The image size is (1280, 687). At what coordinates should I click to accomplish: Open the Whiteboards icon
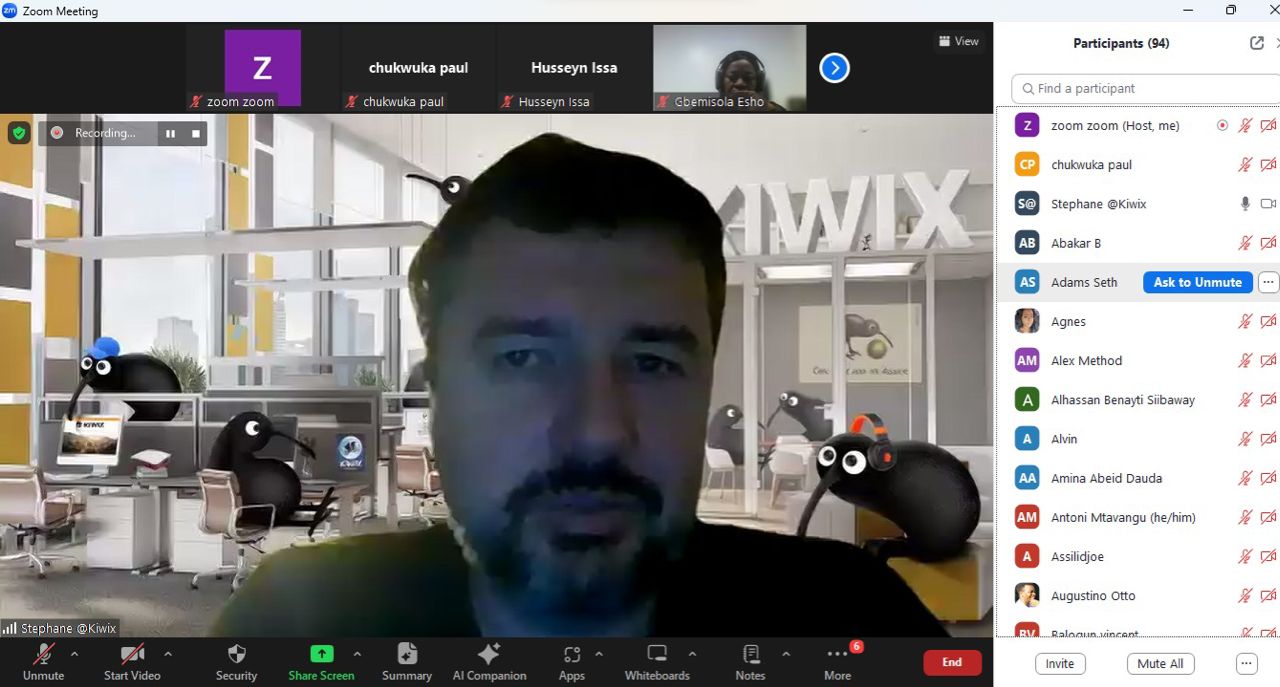click(x=657, y=654)
